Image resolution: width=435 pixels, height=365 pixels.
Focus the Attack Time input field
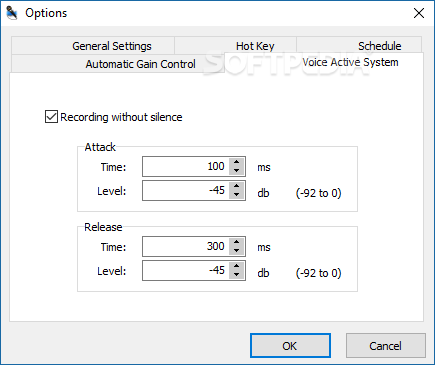(186, 166)
